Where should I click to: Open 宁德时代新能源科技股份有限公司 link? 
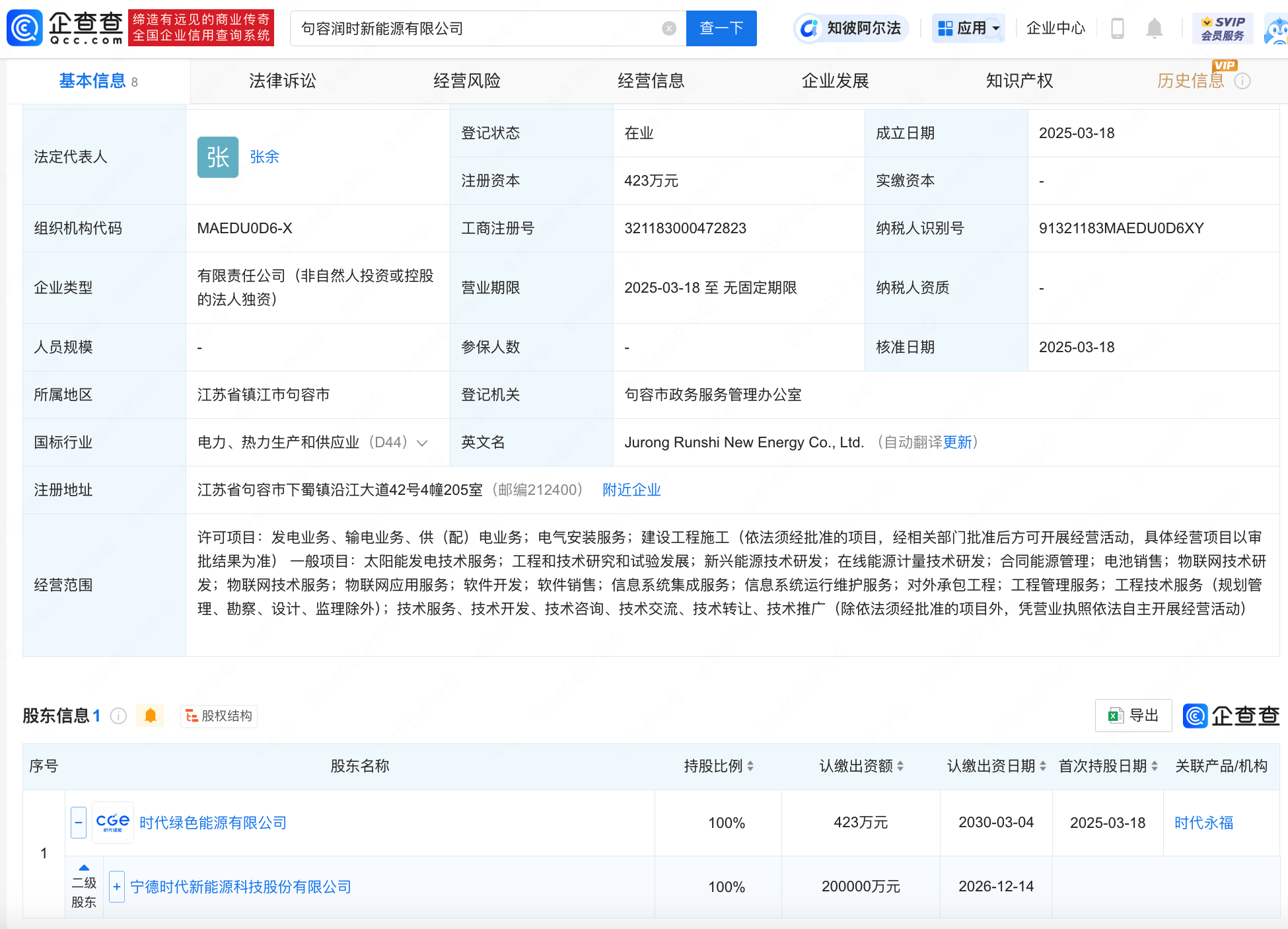240,887
